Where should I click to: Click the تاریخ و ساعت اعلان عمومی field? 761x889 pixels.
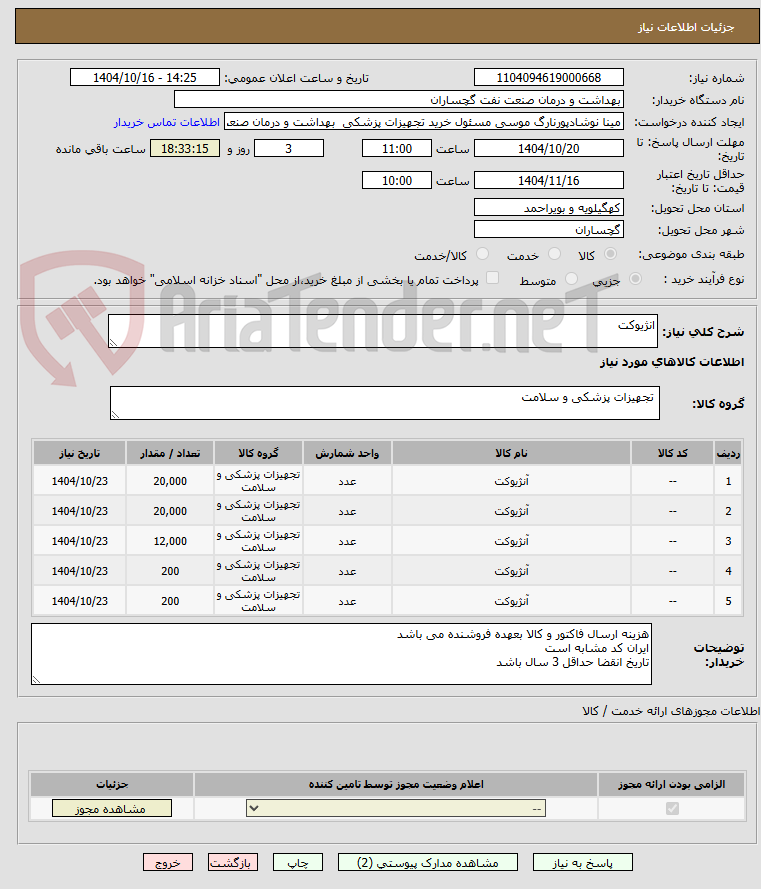145,78
